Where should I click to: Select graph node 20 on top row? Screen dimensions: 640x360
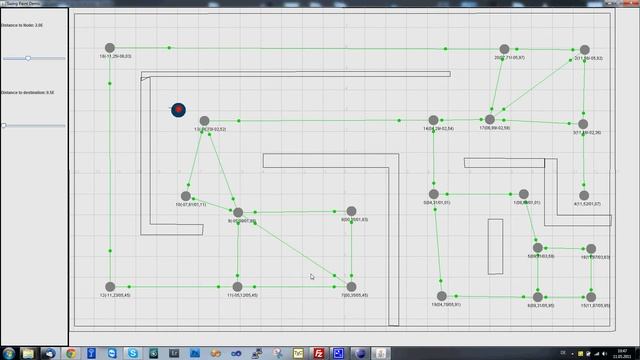(x=504, y=49)
